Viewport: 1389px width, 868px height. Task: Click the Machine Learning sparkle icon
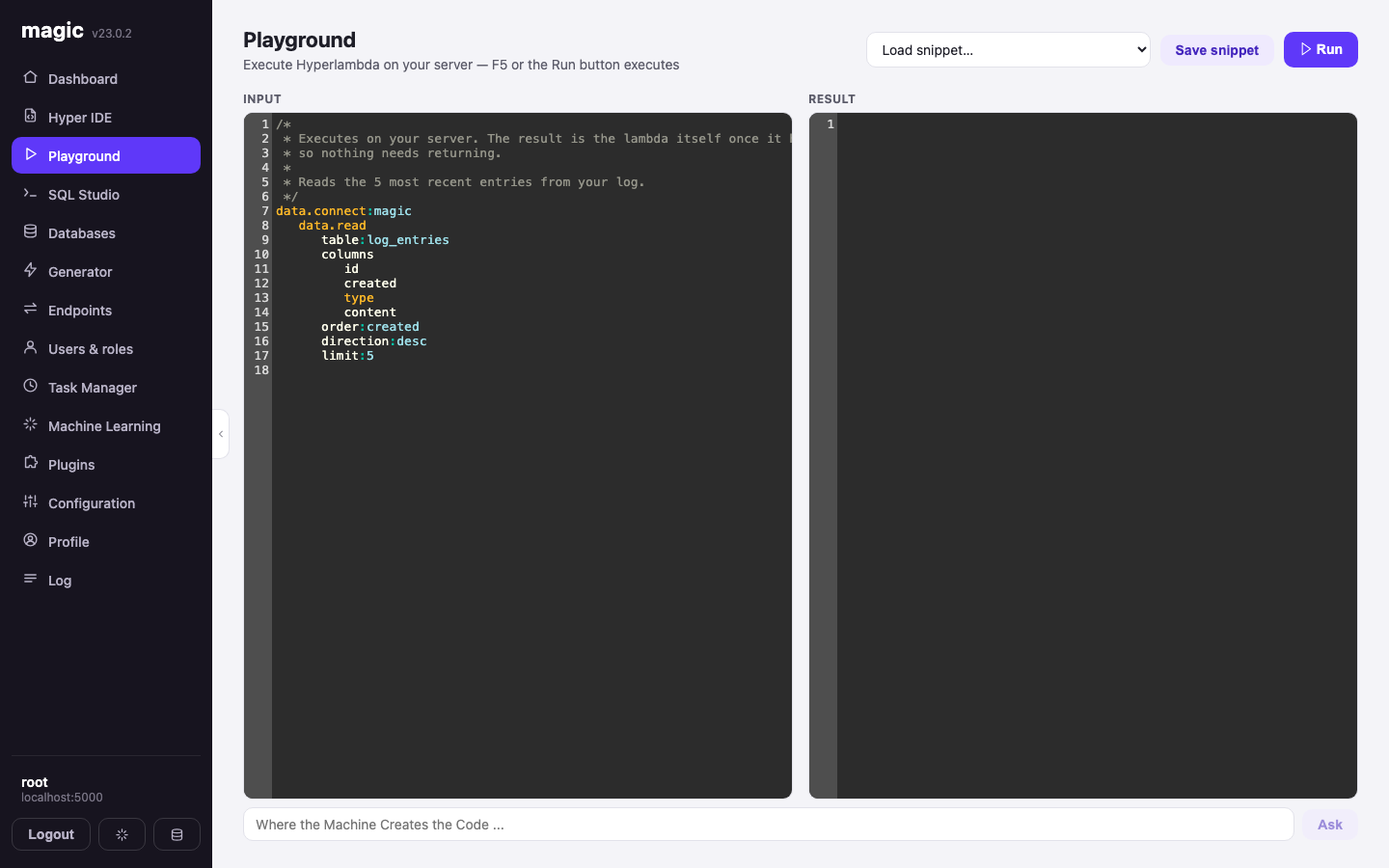tap(30, 424)
